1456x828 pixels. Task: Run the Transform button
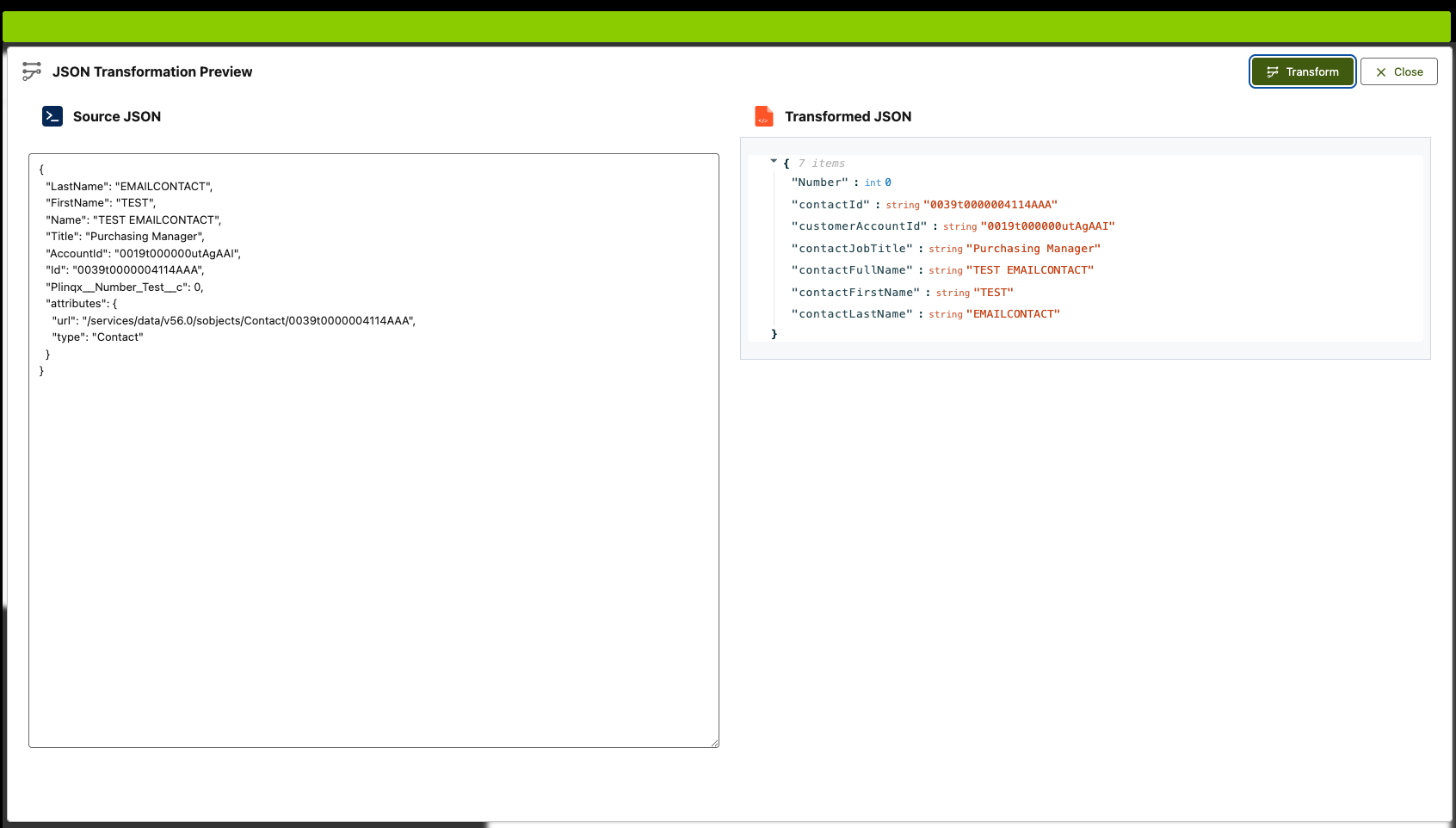coord(1302,71)
